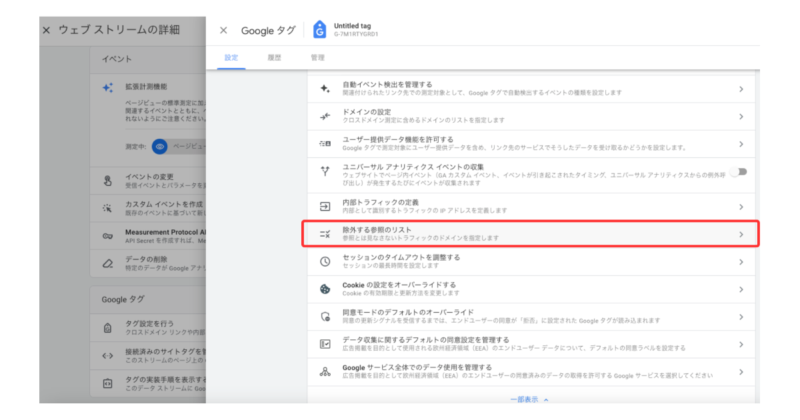800x420 pixels.
Task: Collapse the list with 一部表示
Action: pos(529,400)
